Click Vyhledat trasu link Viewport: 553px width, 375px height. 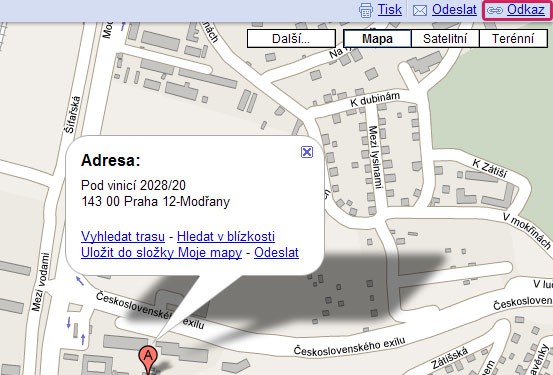click(x=123, y=236)
